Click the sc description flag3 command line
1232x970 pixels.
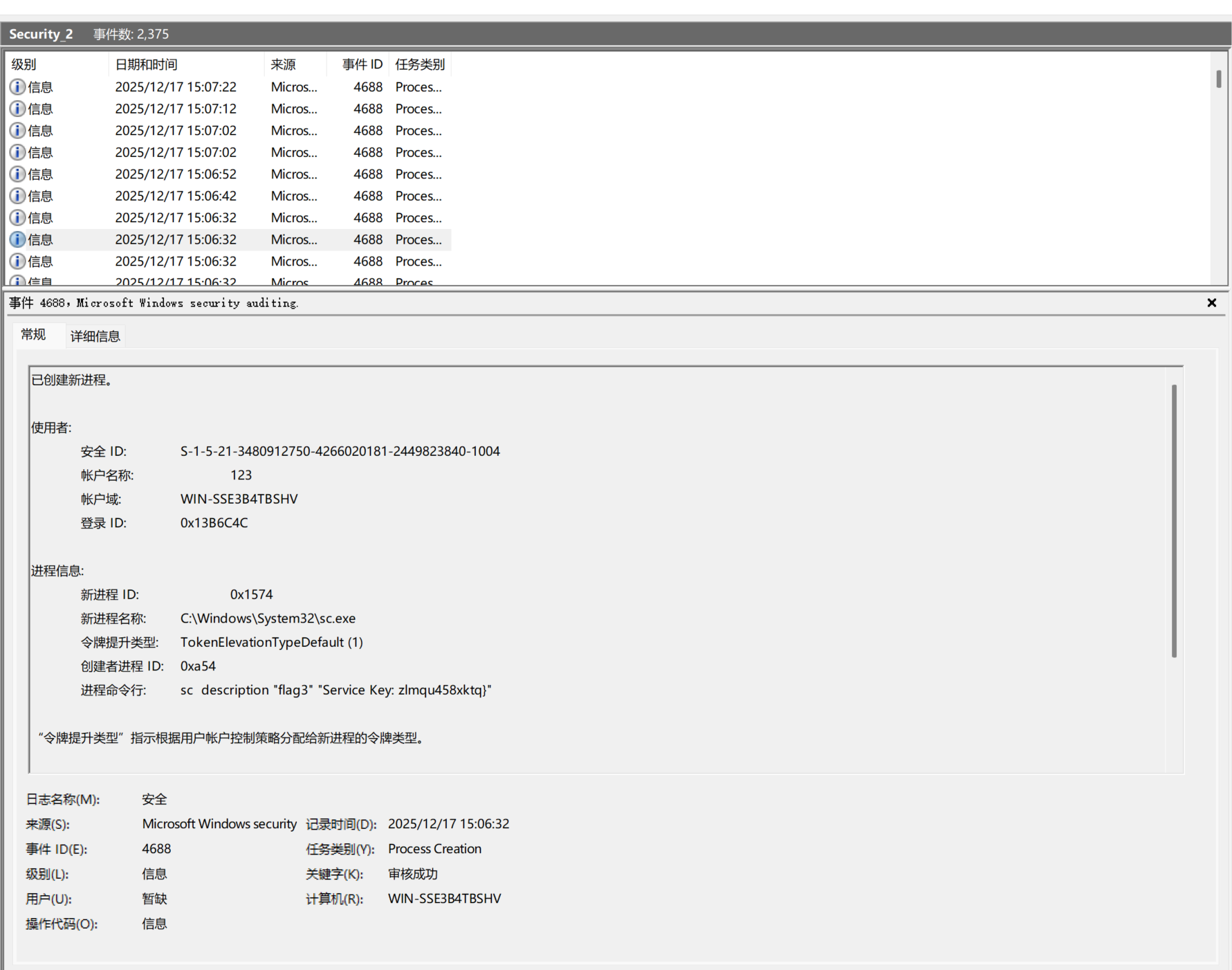pos(335,690)
